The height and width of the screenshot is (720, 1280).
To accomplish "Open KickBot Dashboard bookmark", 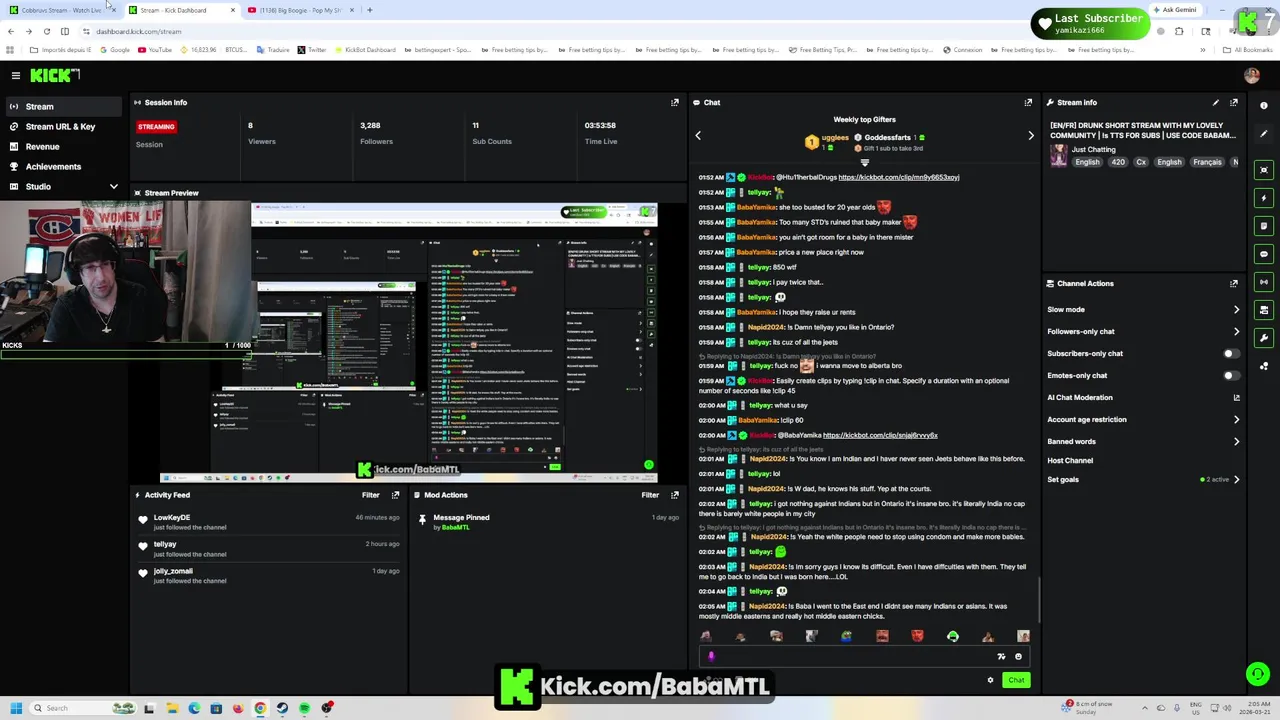I will click(366, 49).
